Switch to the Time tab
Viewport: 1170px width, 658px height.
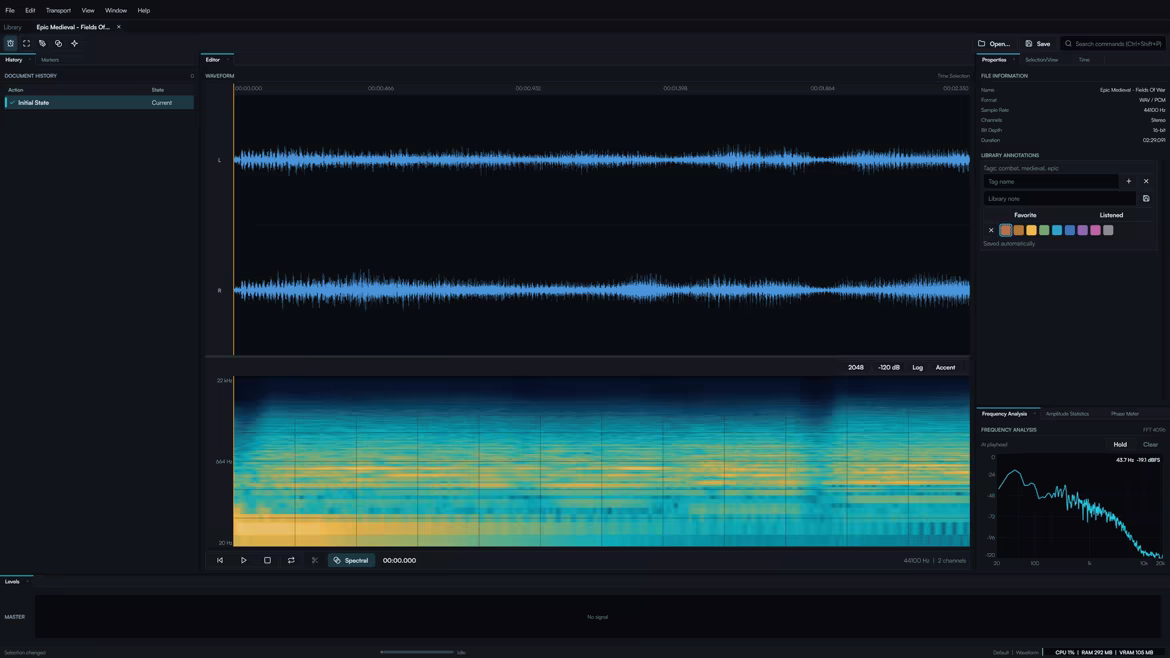pyautogui.click(x=1084, y=60)
